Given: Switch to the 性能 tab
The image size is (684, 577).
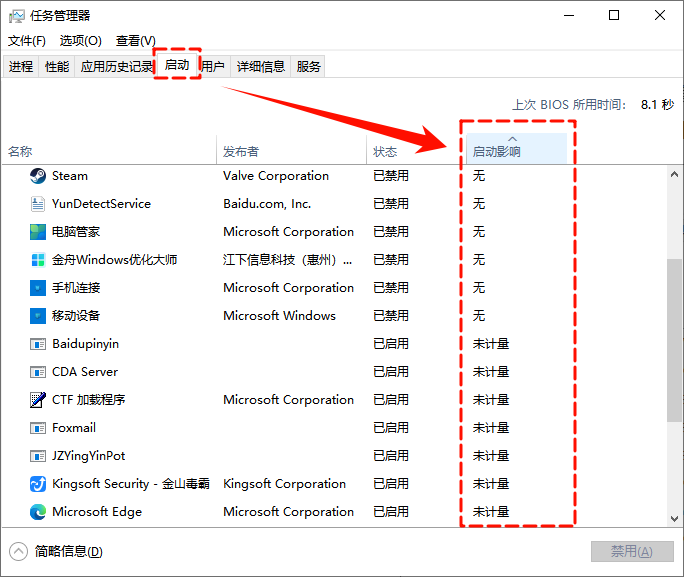Looking at the screenshot, I should click(x=57, y=67).
